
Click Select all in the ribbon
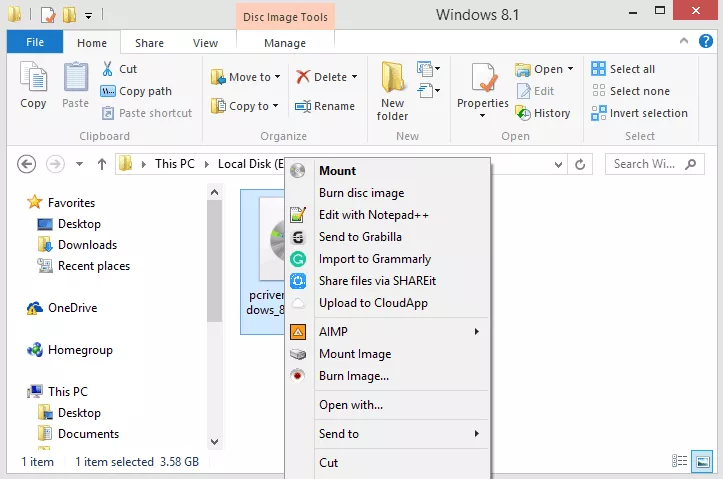point(623,69)
